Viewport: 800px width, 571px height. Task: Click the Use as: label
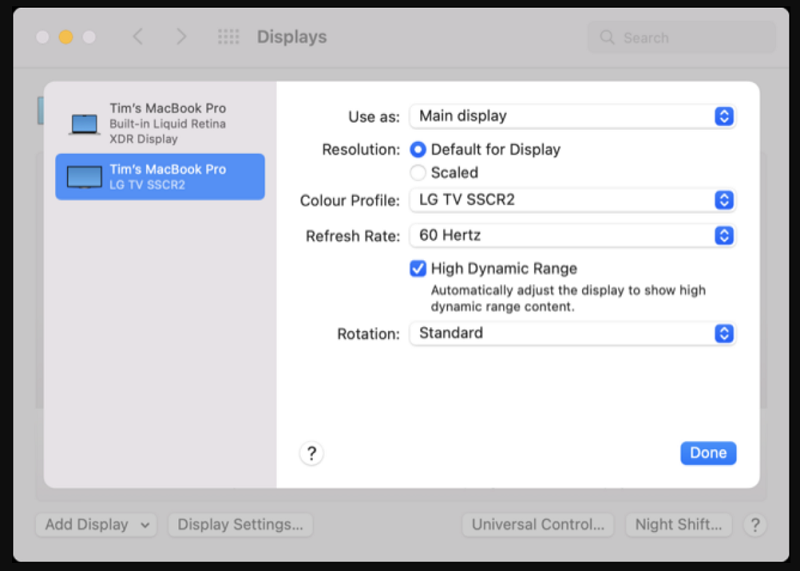[374, 117]
